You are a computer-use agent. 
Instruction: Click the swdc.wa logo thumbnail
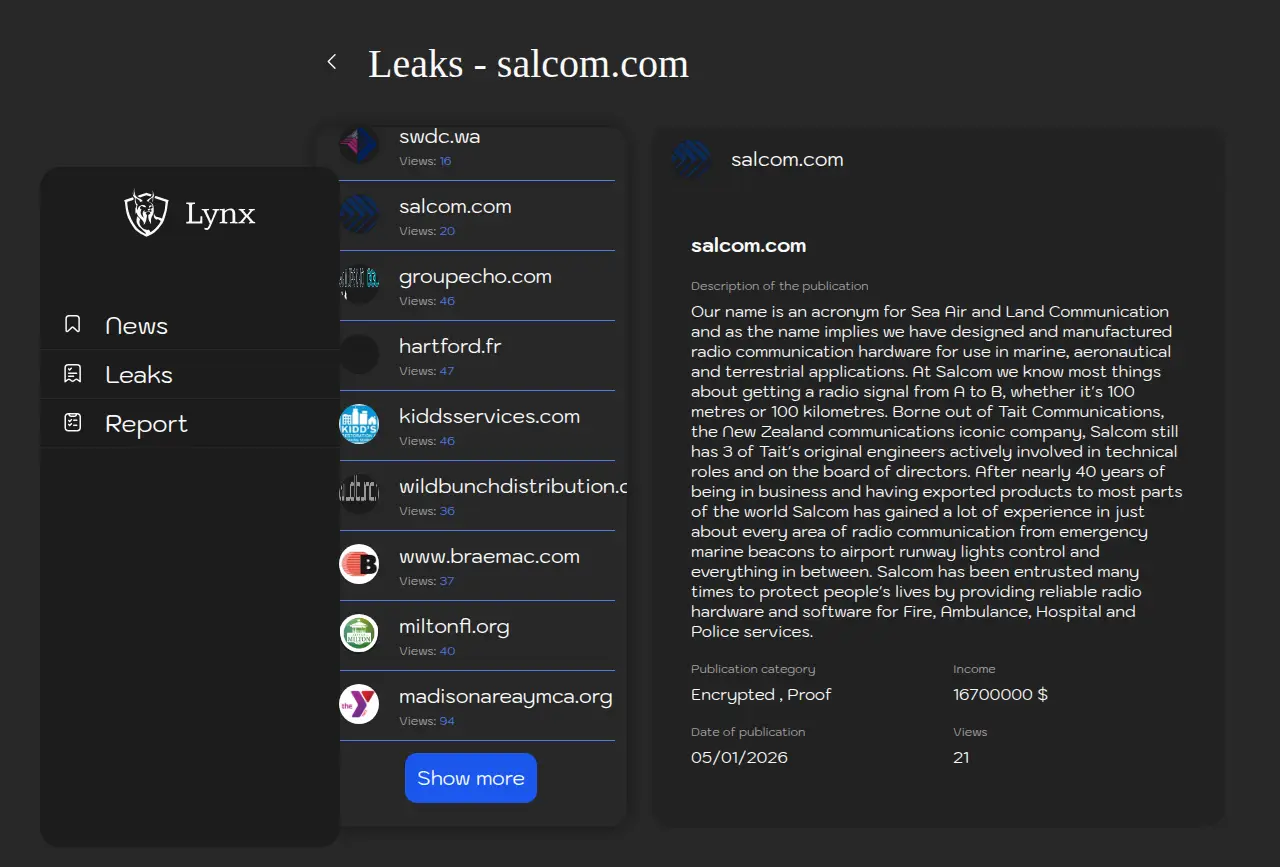tap(359, 146)
